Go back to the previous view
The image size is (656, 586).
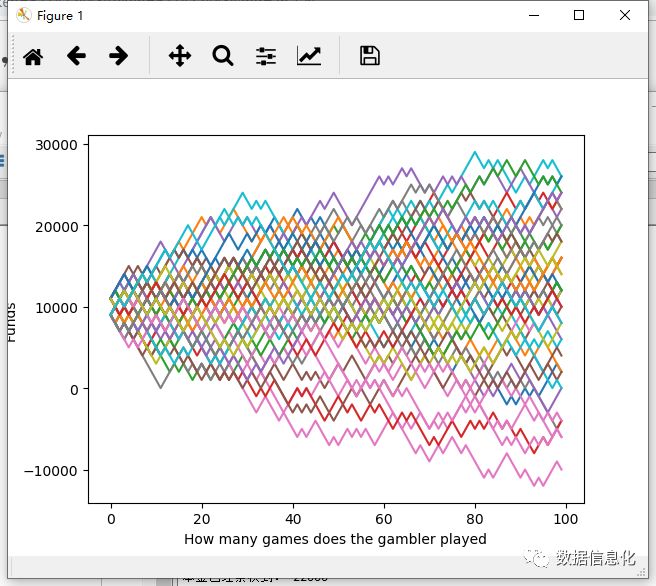(76, 56)
